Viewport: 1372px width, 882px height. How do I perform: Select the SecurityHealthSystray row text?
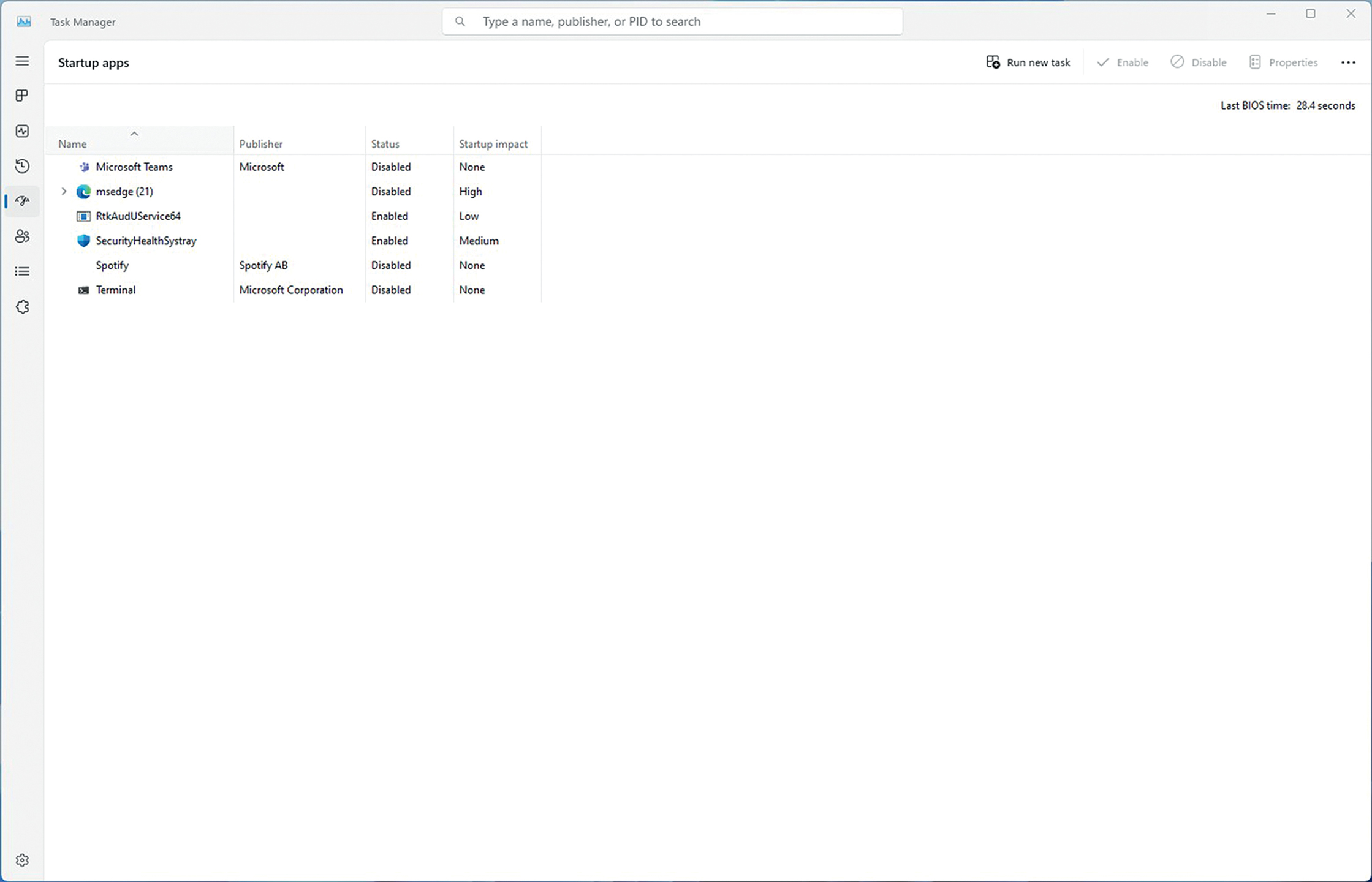(146, 241)
